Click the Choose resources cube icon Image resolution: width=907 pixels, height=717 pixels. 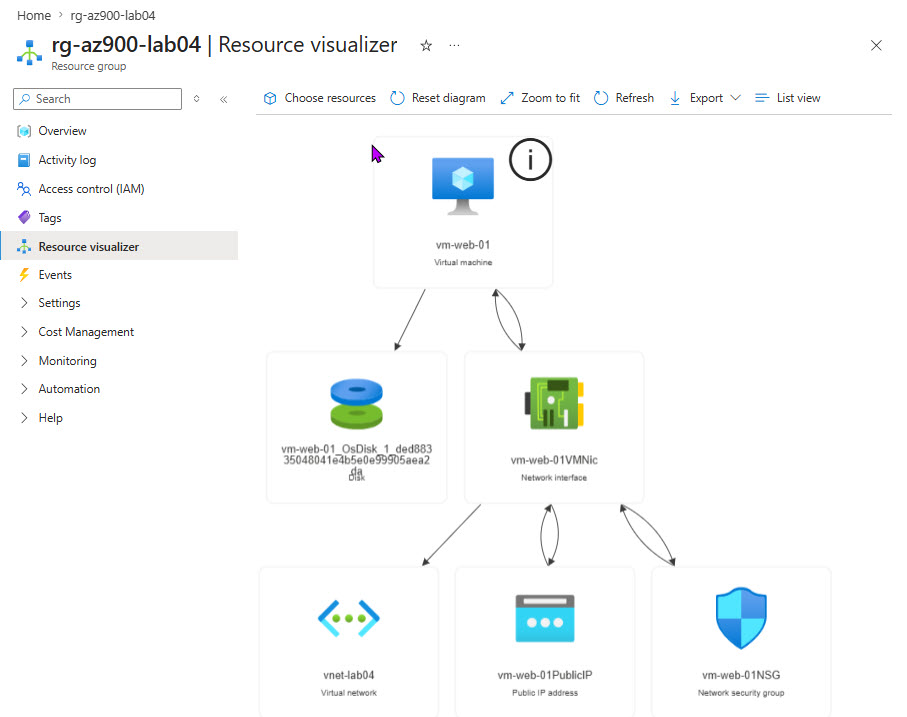click(x=270, y=98)
